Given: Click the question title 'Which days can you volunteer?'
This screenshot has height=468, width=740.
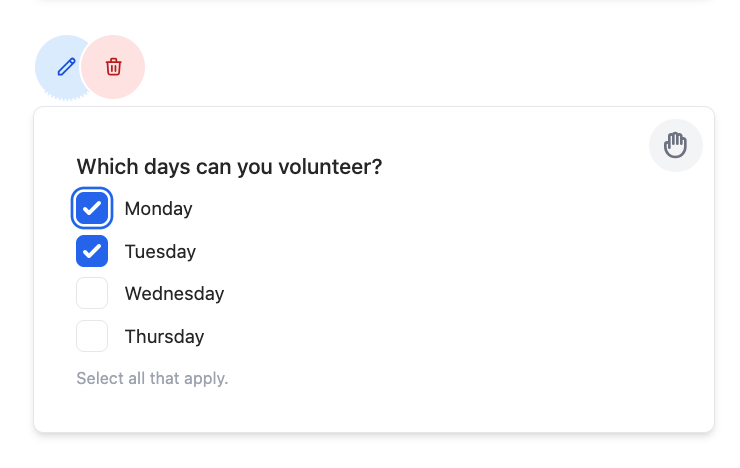Looking at the screenshot, I should (x=229, y=167).
